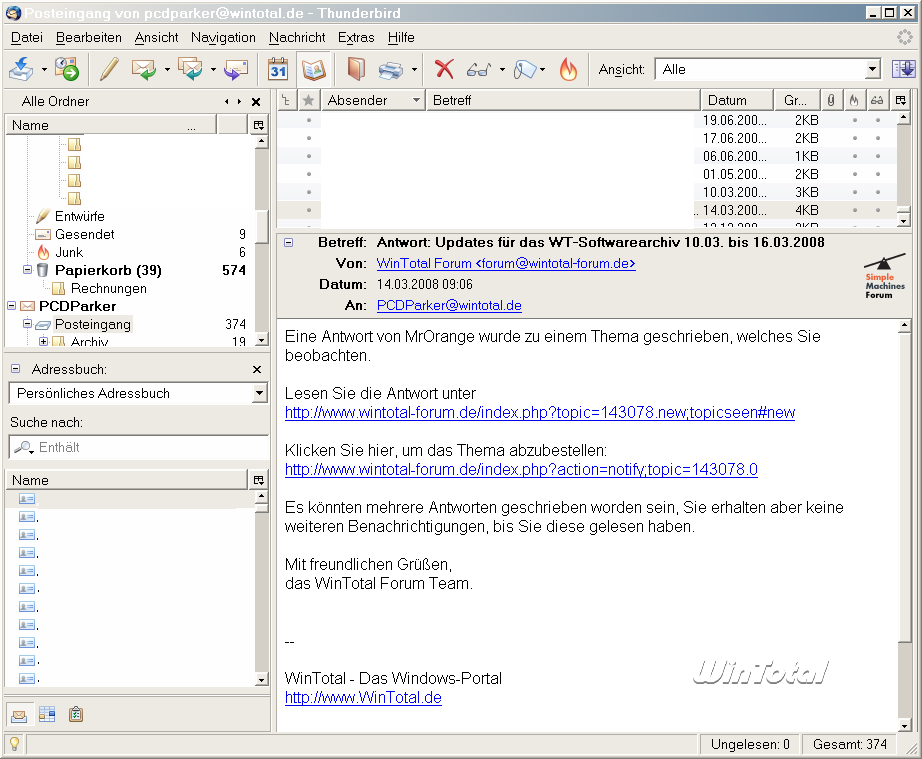Click the http://www.WinTotal.de link
The width and height of the screenshot is (922, 759).
point(363,697)
